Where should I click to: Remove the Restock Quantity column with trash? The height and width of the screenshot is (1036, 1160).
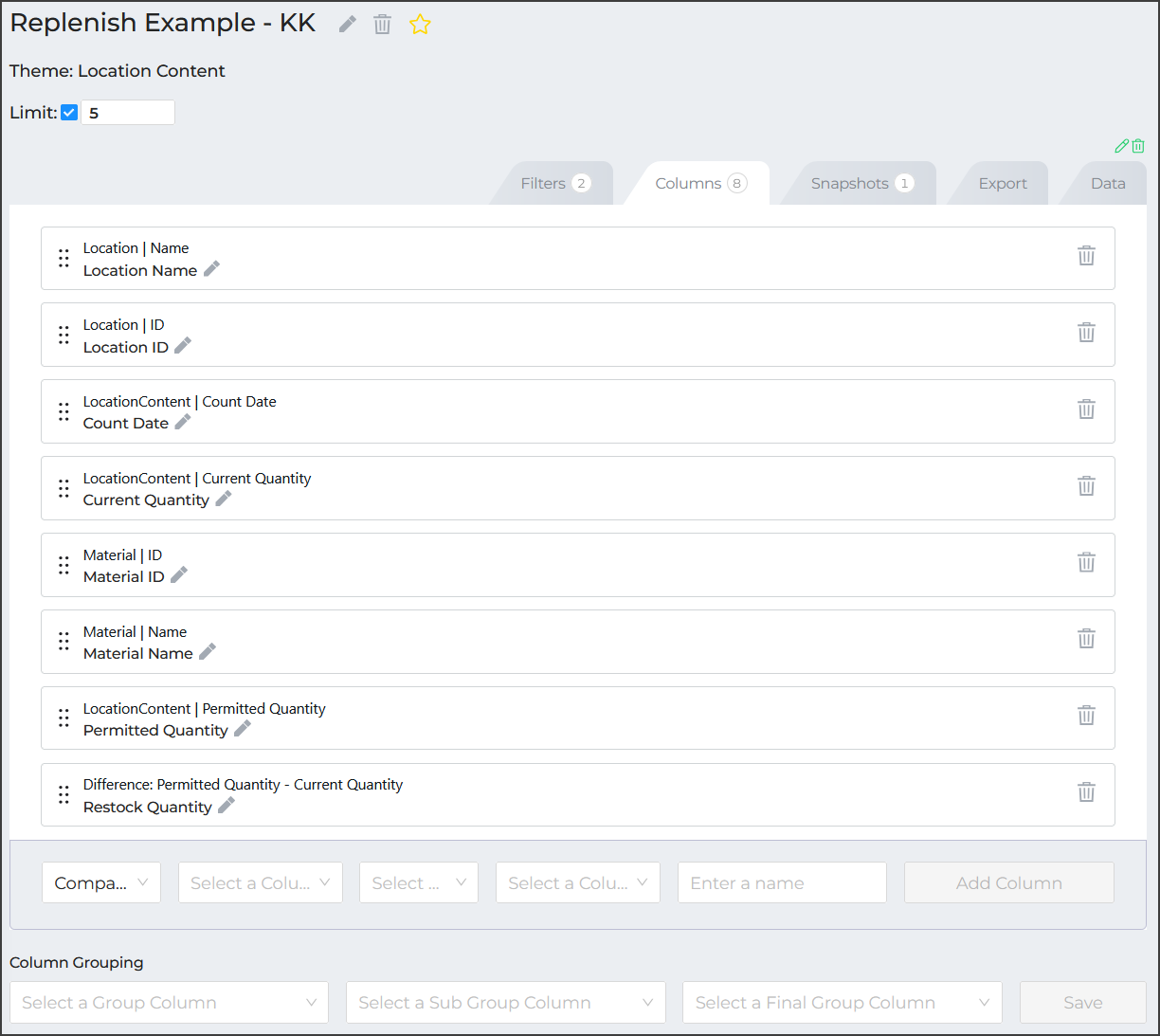click(x=1086, y=792)
